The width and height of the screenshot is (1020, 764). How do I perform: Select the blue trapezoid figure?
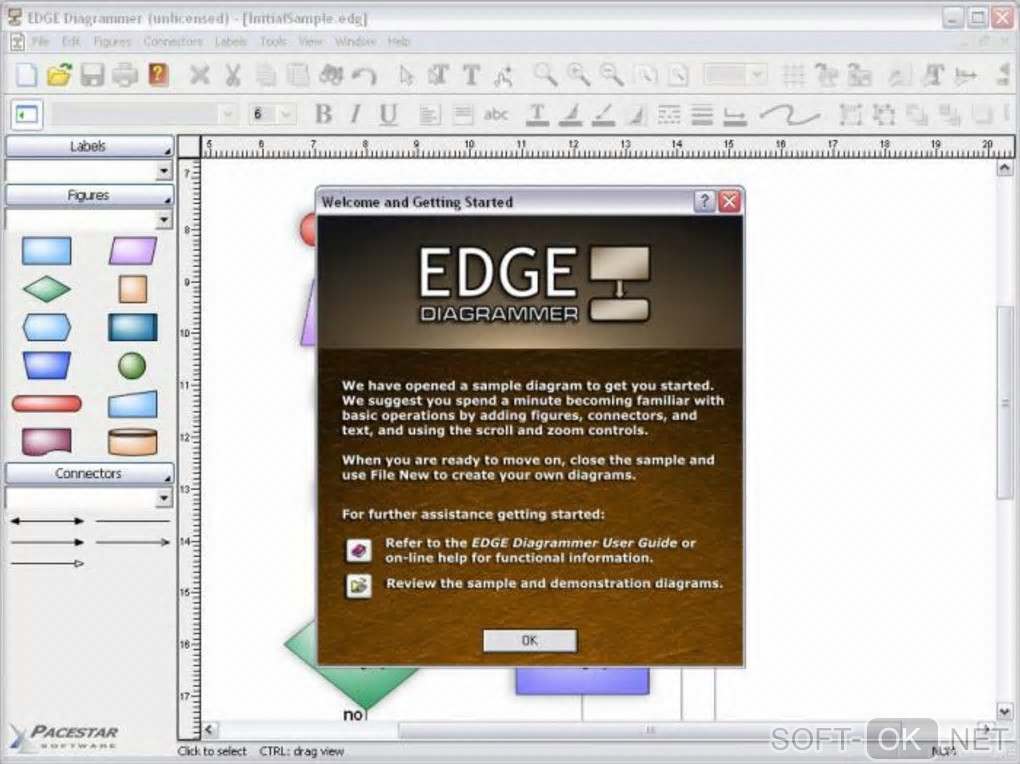point(46,366)
